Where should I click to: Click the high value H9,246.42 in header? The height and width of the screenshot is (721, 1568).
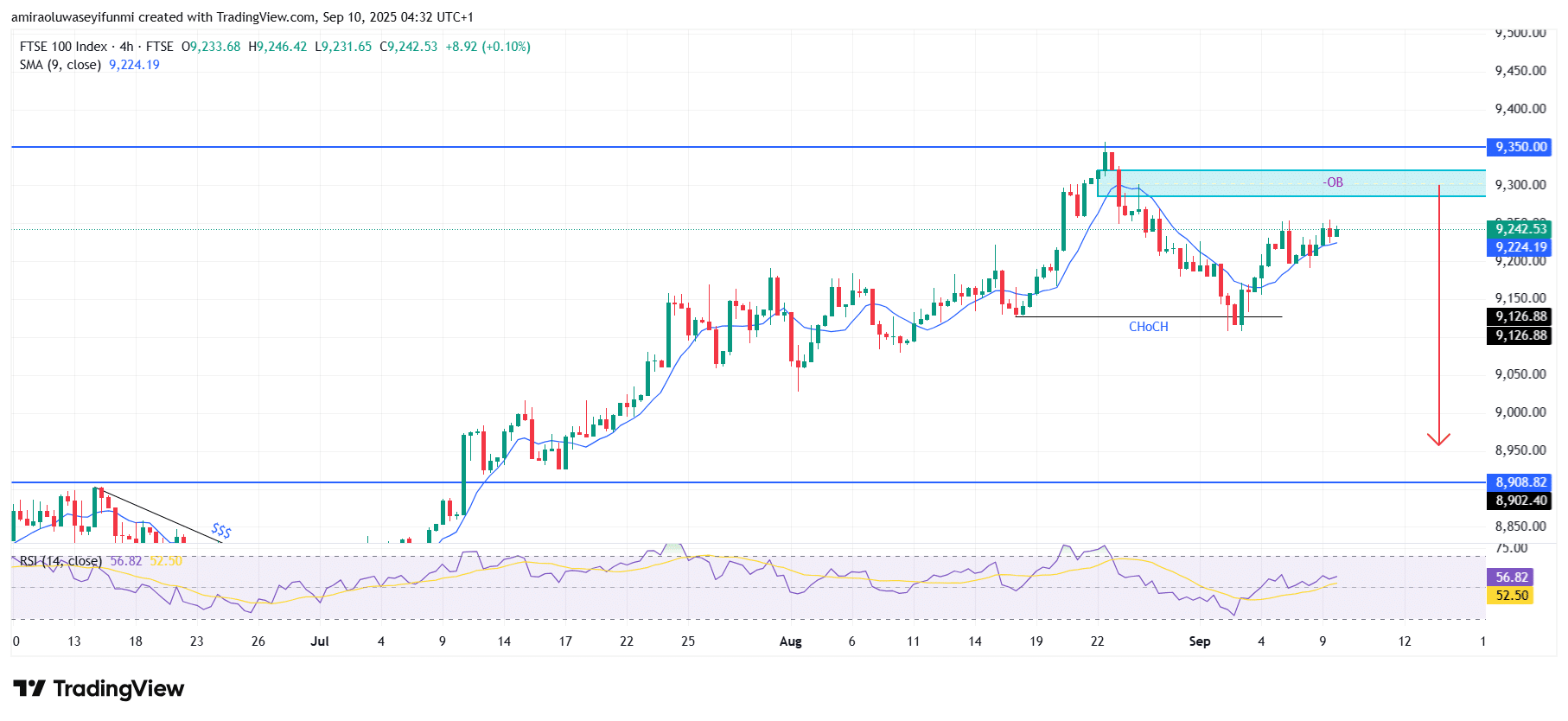(x=277, y=47)
